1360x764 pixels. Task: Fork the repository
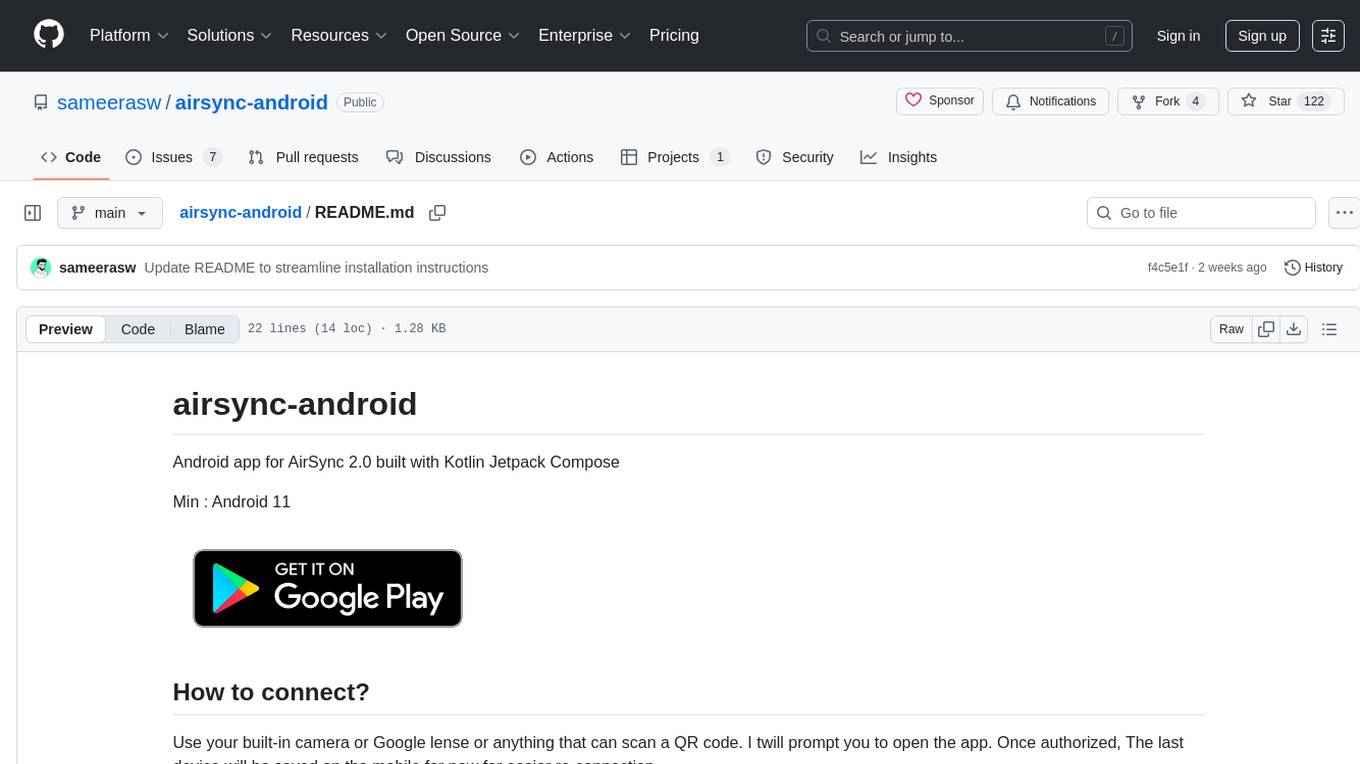(x=1168, y=101)
